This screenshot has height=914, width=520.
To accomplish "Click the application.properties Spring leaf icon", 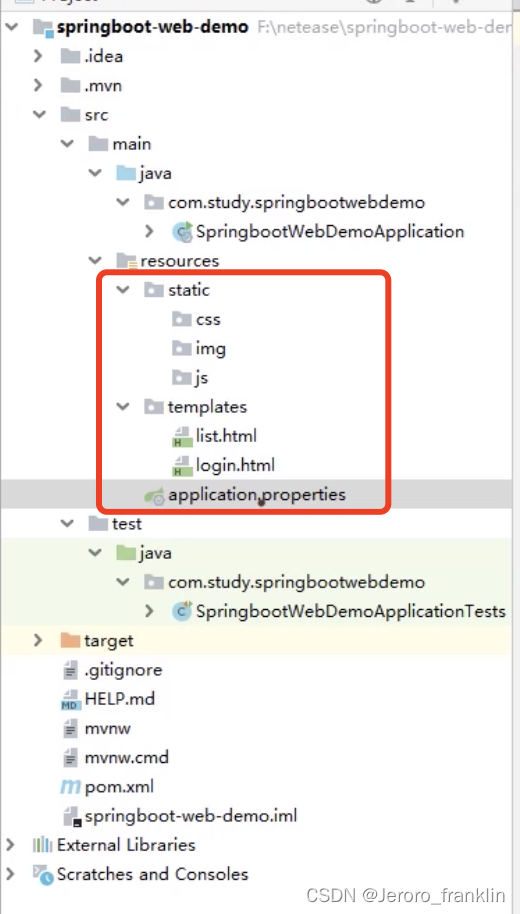I will [154, 495].
